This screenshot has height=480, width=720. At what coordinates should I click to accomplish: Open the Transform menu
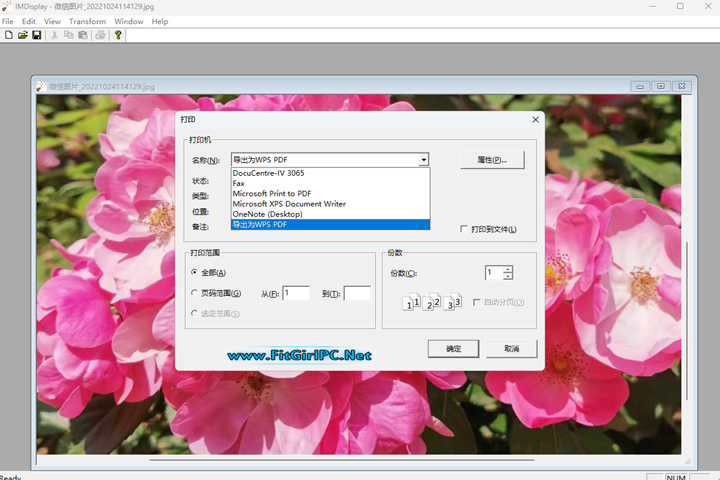click(88, 21)
